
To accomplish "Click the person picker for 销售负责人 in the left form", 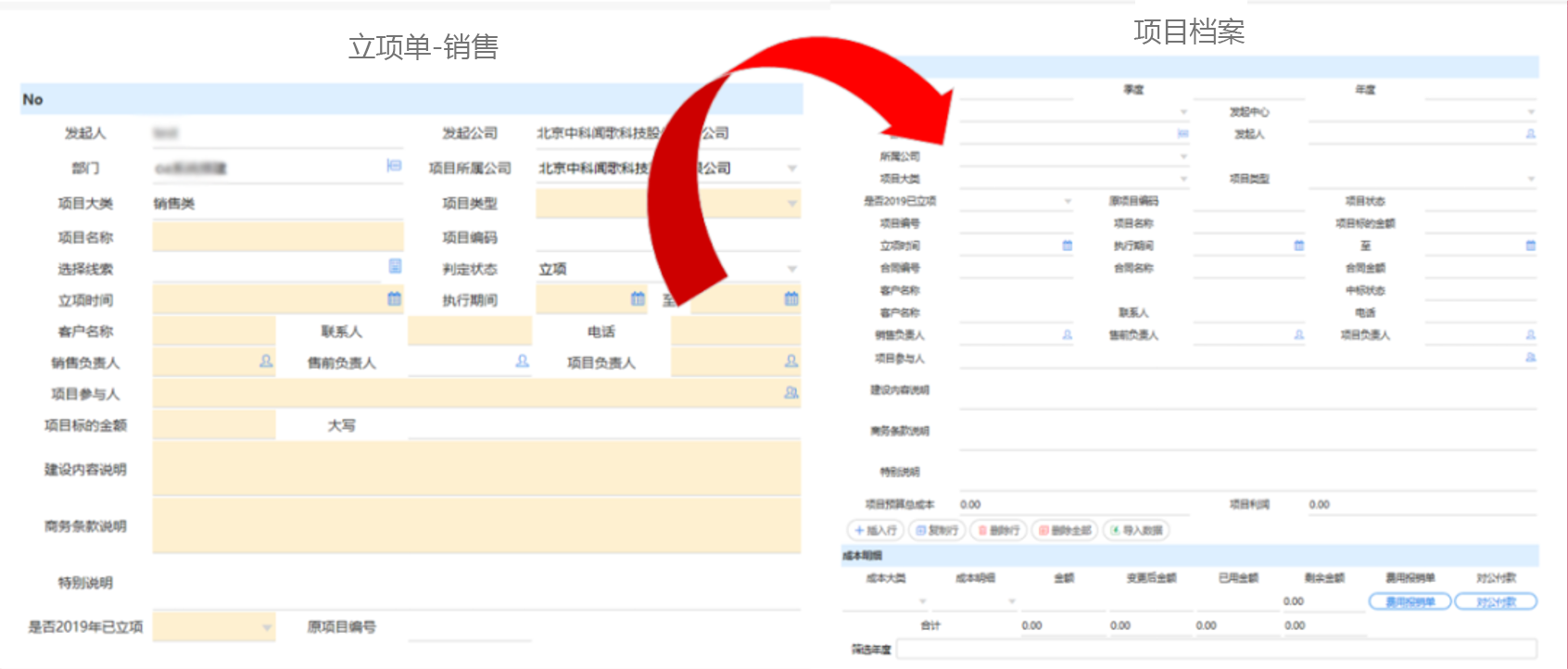I will 266,361.
